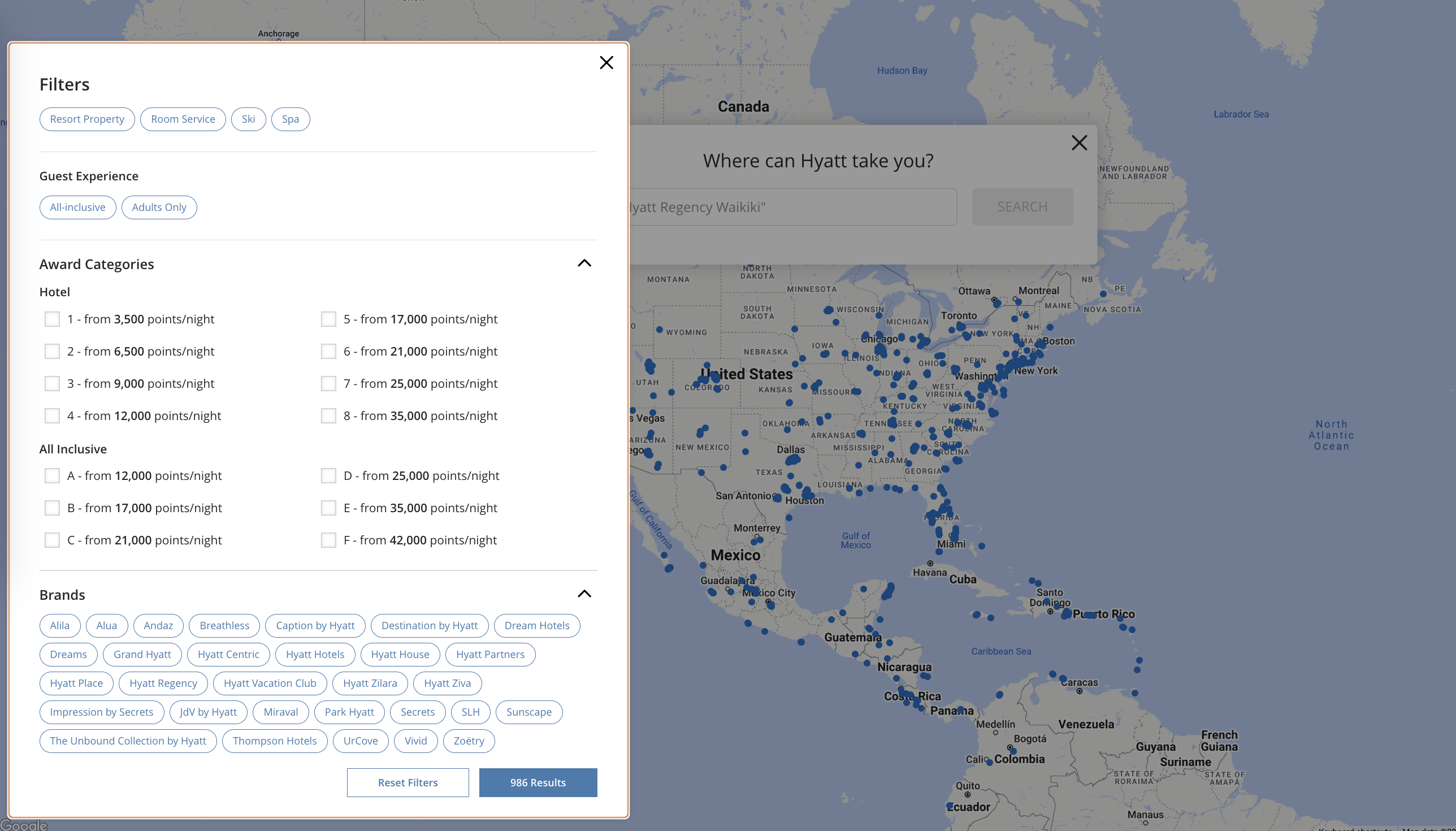
Task: Enable All Inclusive B from 17,000 points
Action: pos(52,508)
